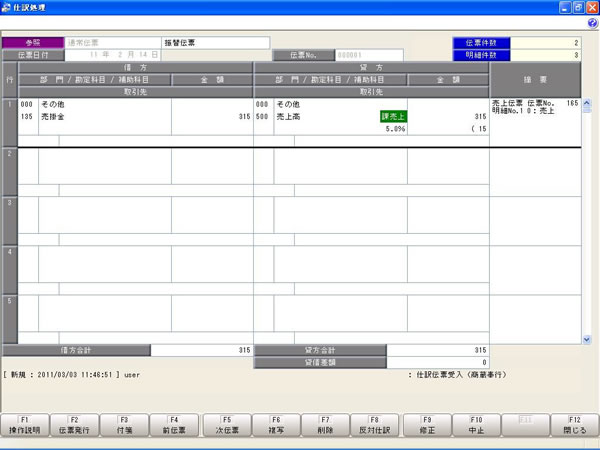Select the 振替伝票 slip type field

click(216, 43)
